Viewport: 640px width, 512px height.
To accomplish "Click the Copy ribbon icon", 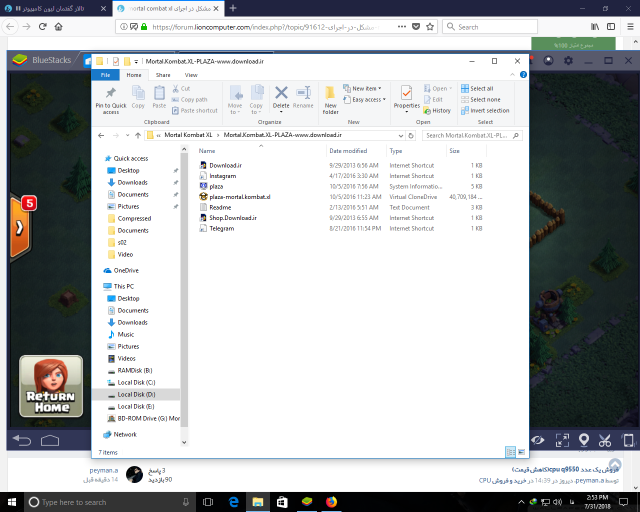I will click(138, 93).
